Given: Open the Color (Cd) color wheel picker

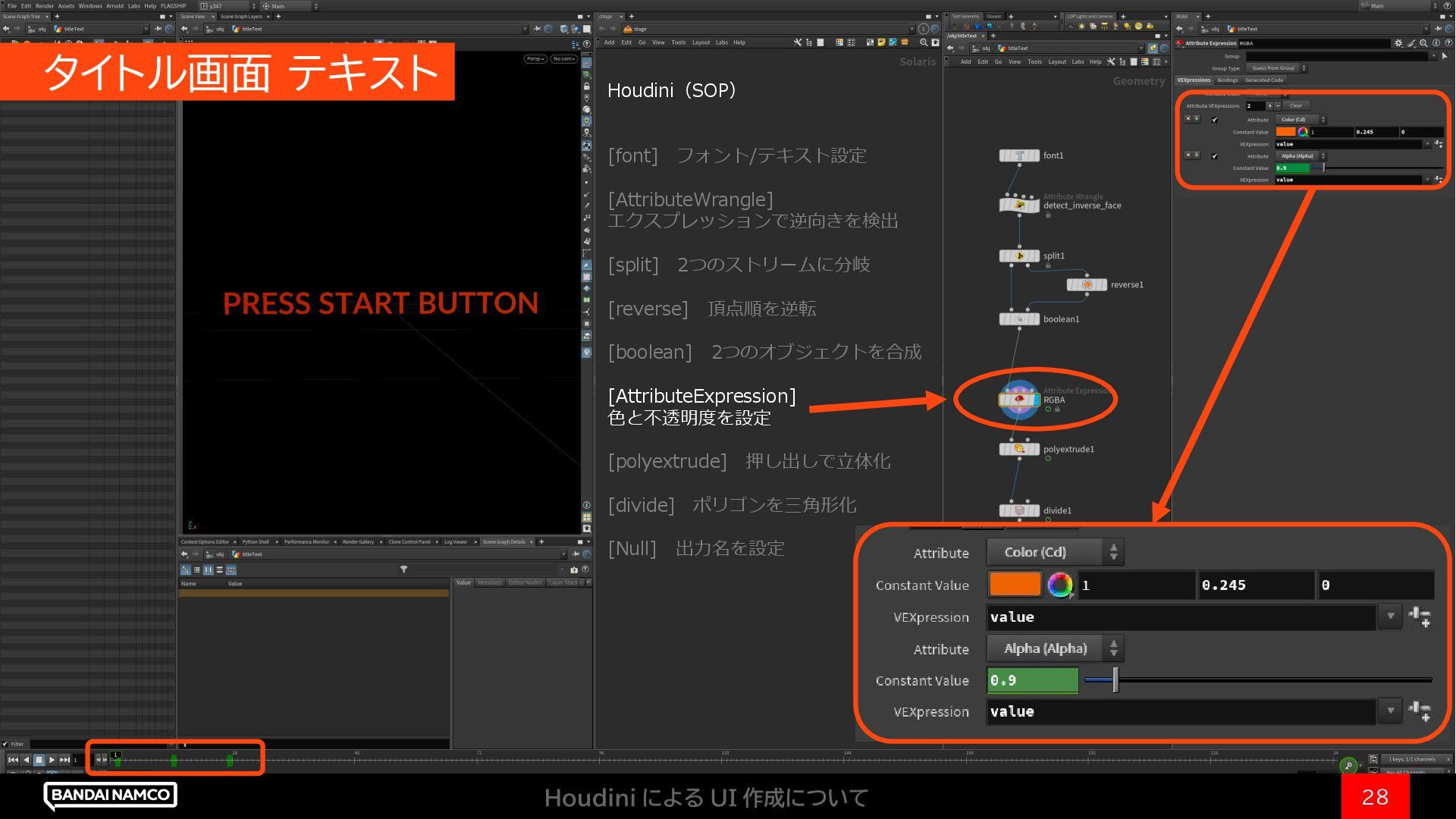Looking at the screenshot, I should coord(1303,132).
